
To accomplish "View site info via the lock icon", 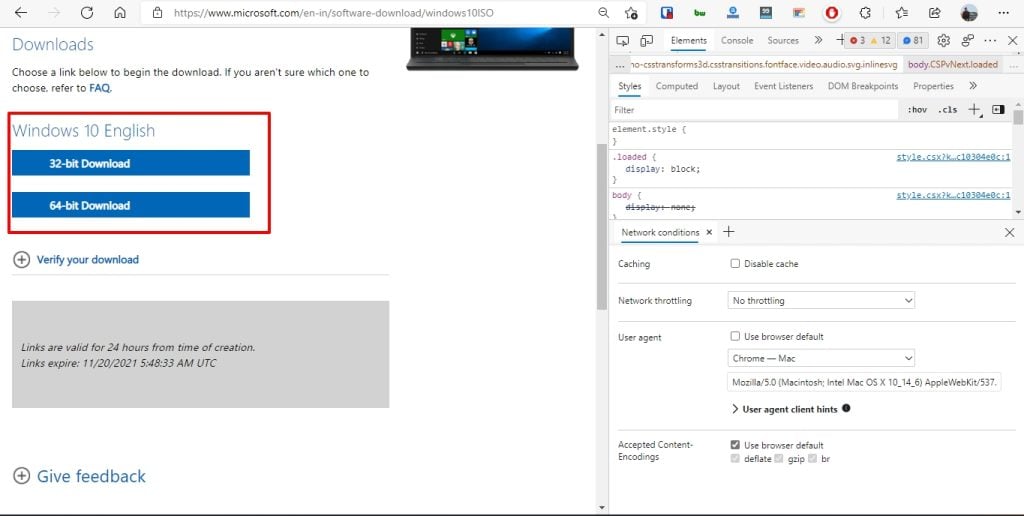I will [x=157, y=12].
